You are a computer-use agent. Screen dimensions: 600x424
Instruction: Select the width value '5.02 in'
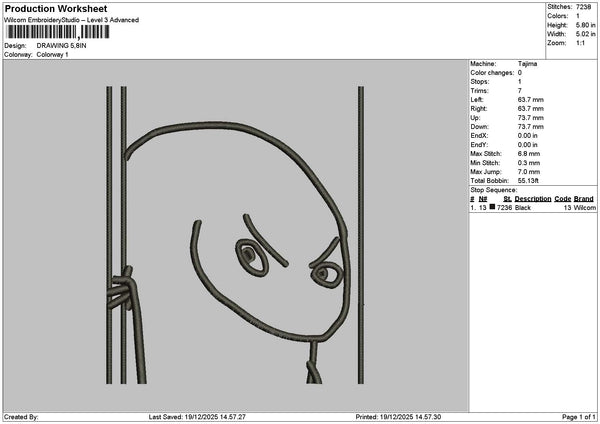click(585, 34)
